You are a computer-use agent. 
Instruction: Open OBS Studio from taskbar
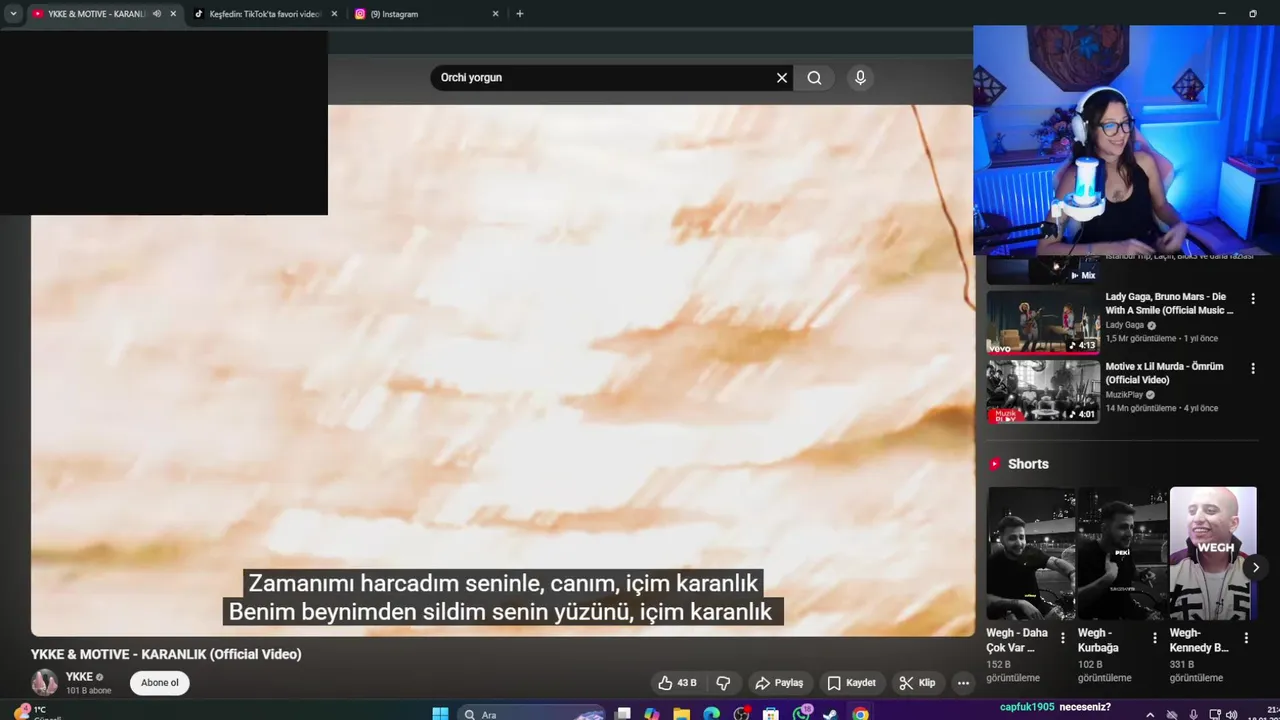[741, 714]
